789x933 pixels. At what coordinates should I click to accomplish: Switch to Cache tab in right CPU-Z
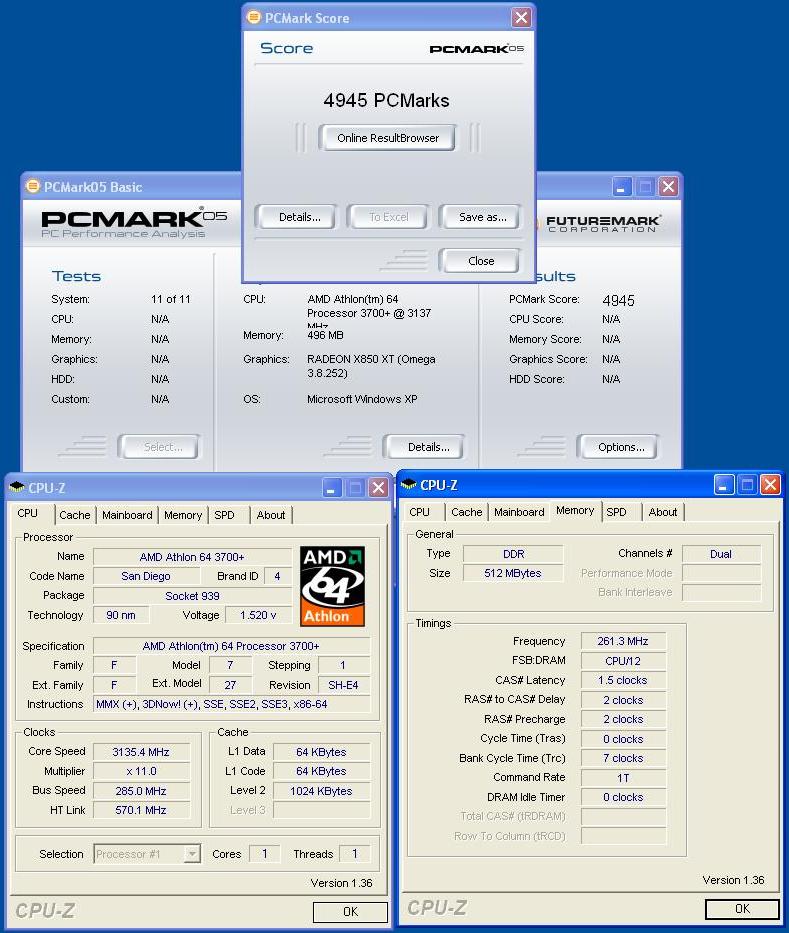coord(467,512)
